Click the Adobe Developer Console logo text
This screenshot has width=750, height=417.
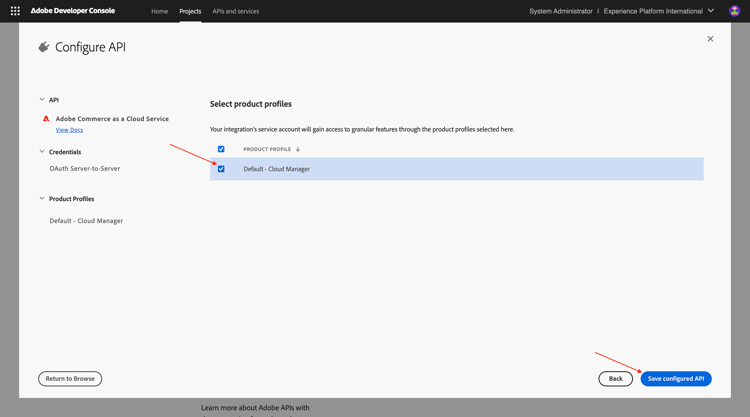tap(73, 11)
